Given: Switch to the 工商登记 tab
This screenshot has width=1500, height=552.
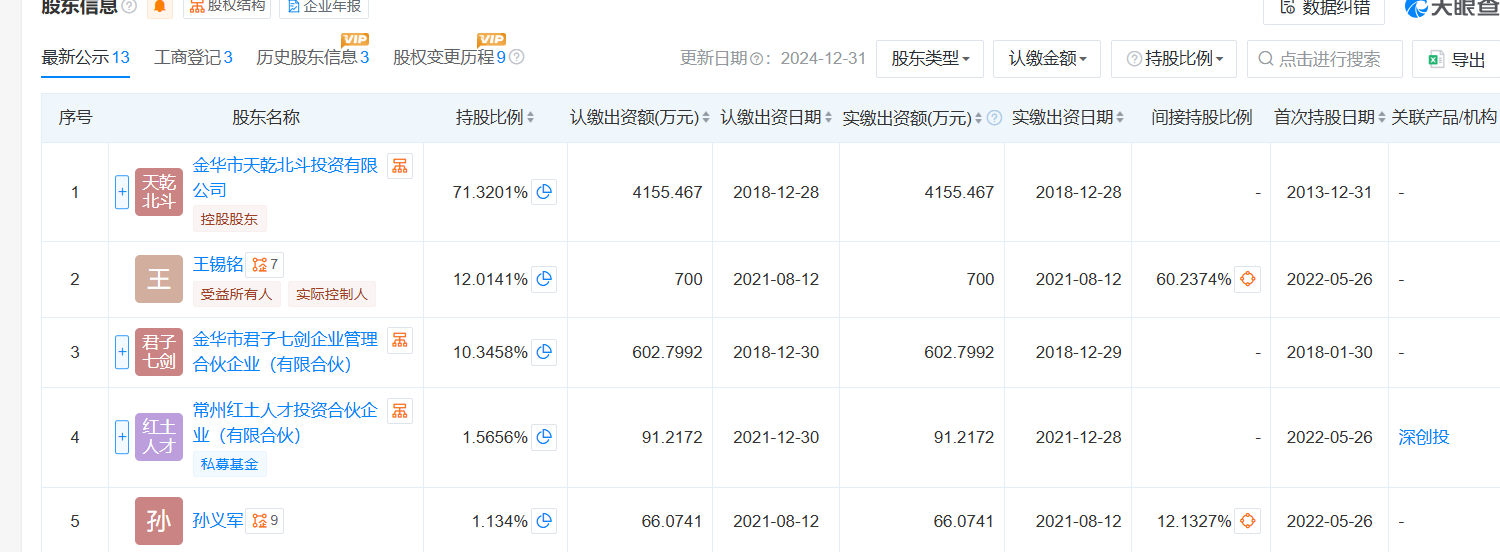Looking at the screenshot, I should tap(193, 57).
